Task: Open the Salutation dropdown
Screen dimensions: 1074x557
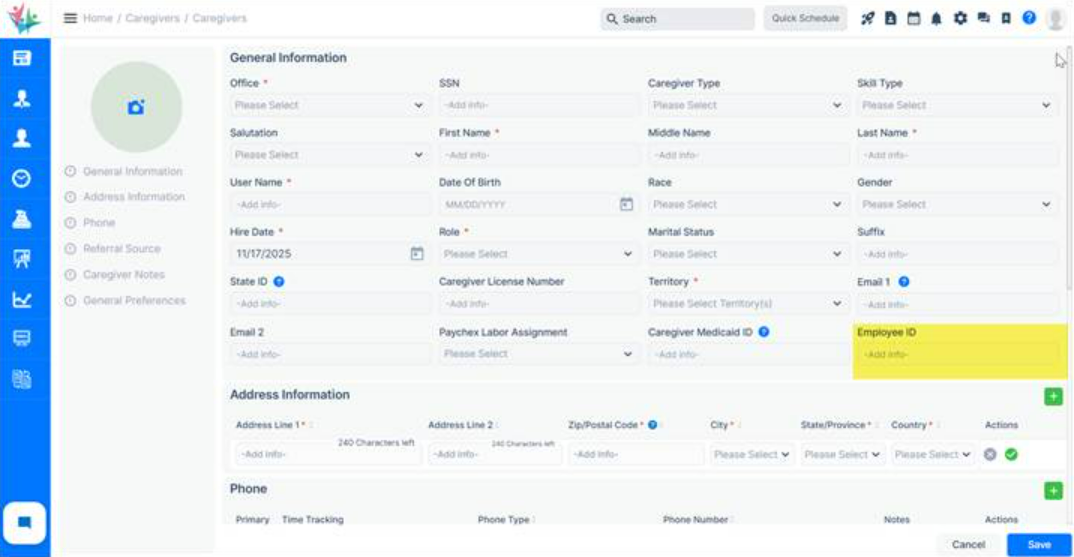Action: 329,155
